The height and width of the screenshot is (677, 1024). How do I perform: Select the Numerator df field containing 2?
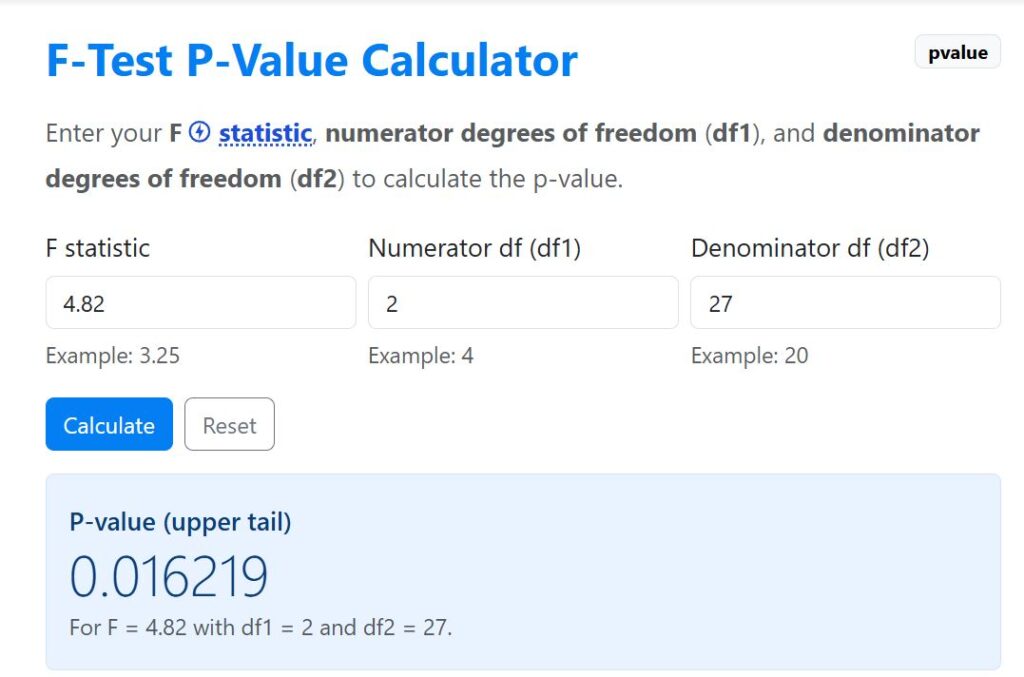pyautogui.click(x=522, y=302)
